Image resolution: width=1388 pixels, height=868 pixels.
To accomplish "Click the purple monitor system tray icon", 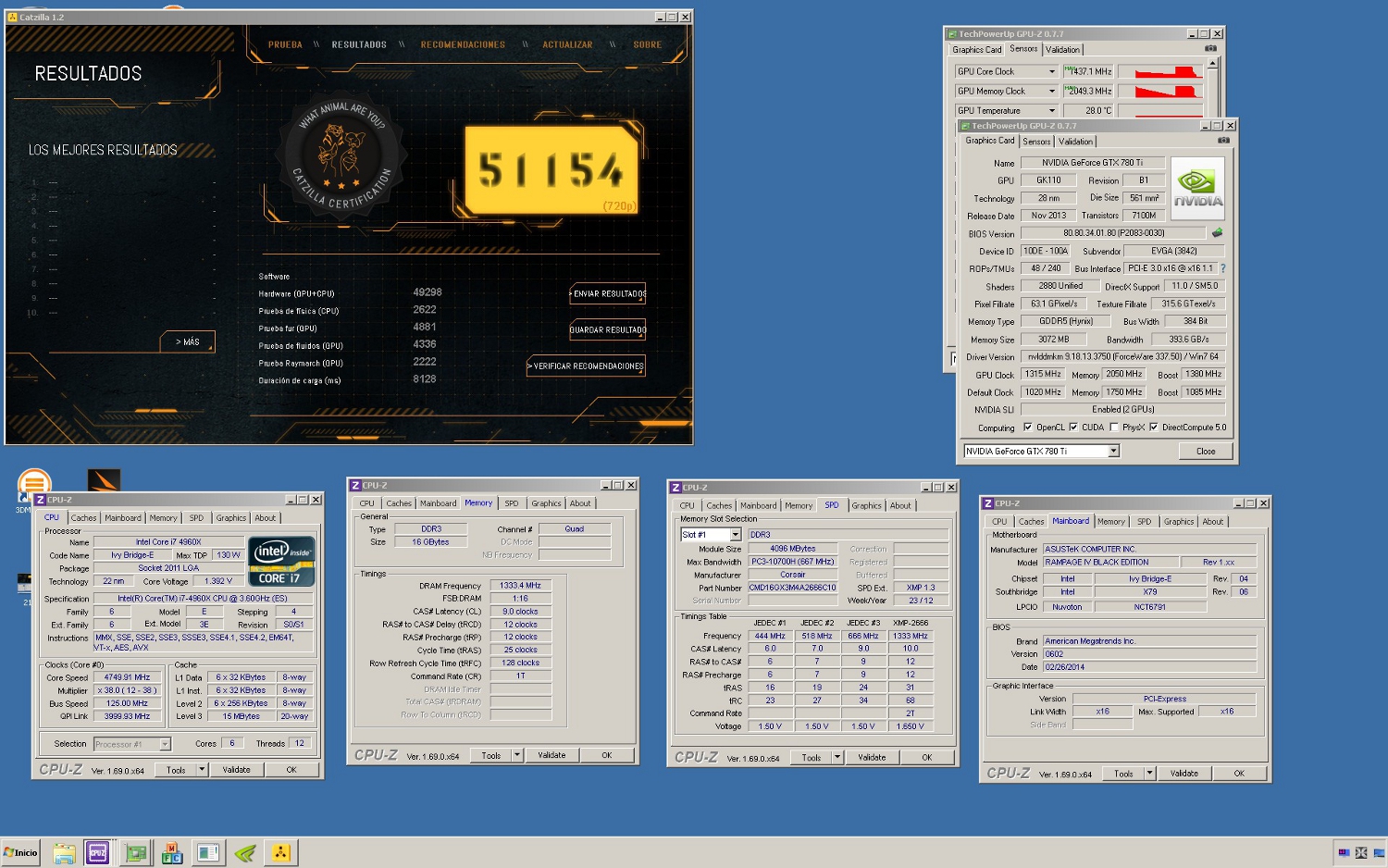I will point(1344,852).
